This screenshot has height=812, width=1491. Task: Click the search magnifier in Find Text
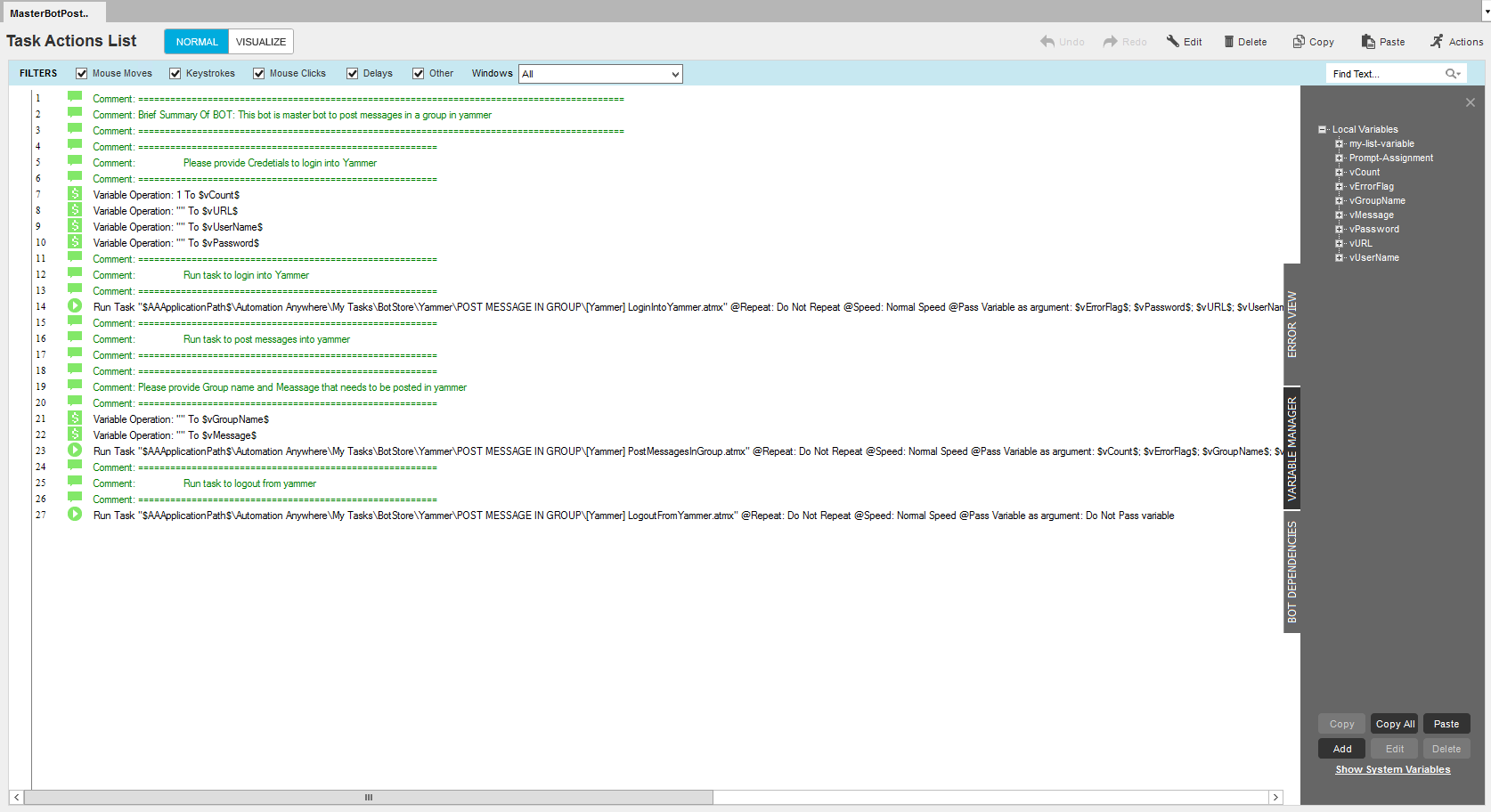tap(1452, 74)
